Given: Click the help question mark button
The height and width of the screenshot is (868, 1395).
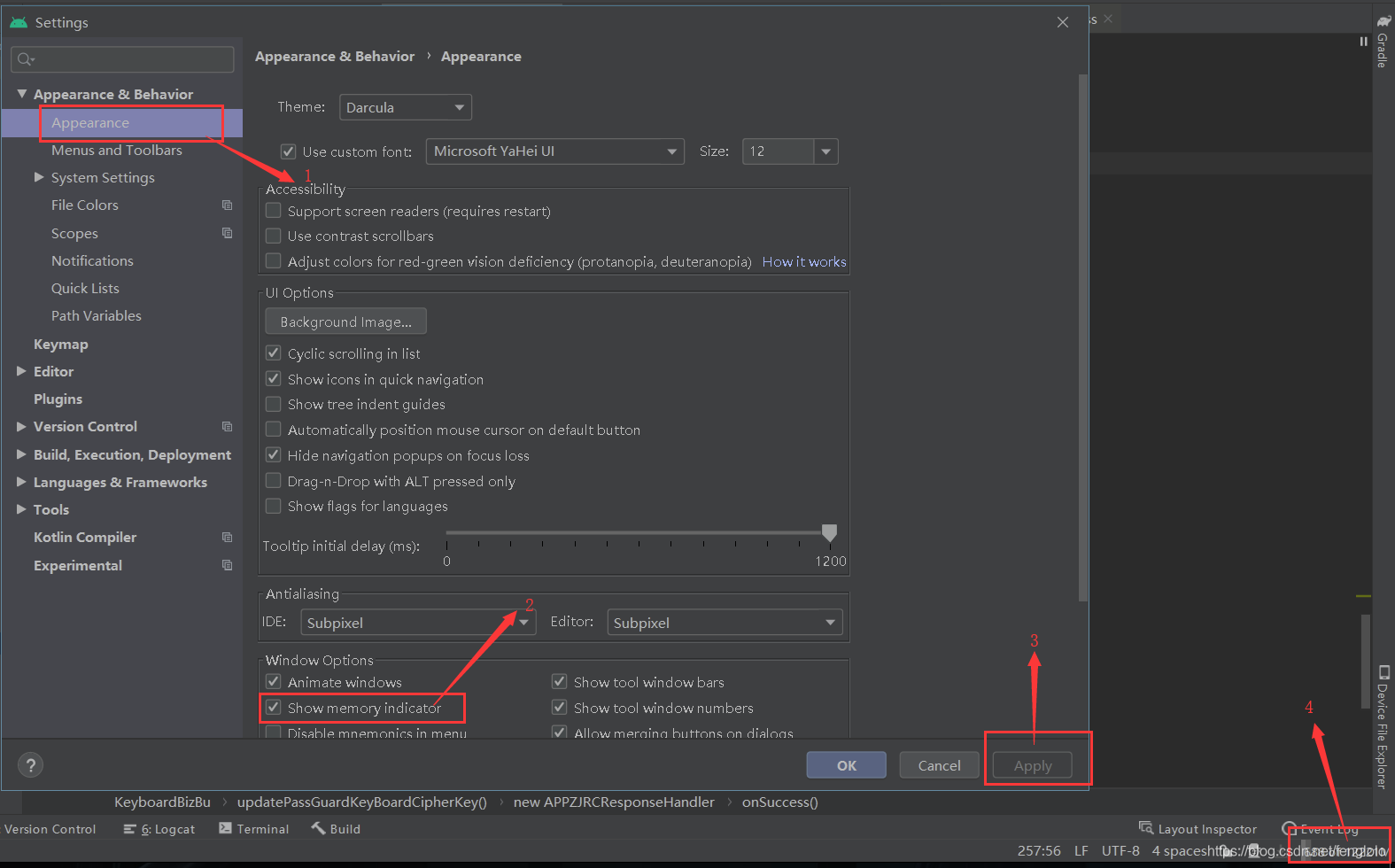Looking at the screenshot, I should [31, 765].
